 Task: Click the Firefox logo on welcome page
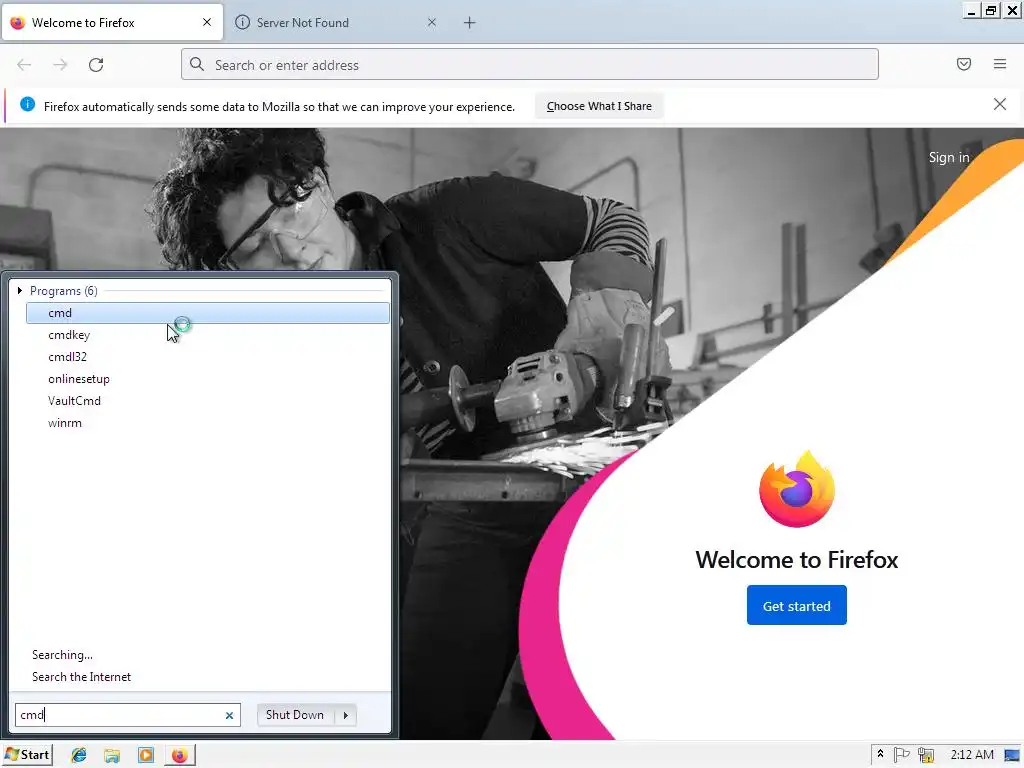click(x=797, y=488)
